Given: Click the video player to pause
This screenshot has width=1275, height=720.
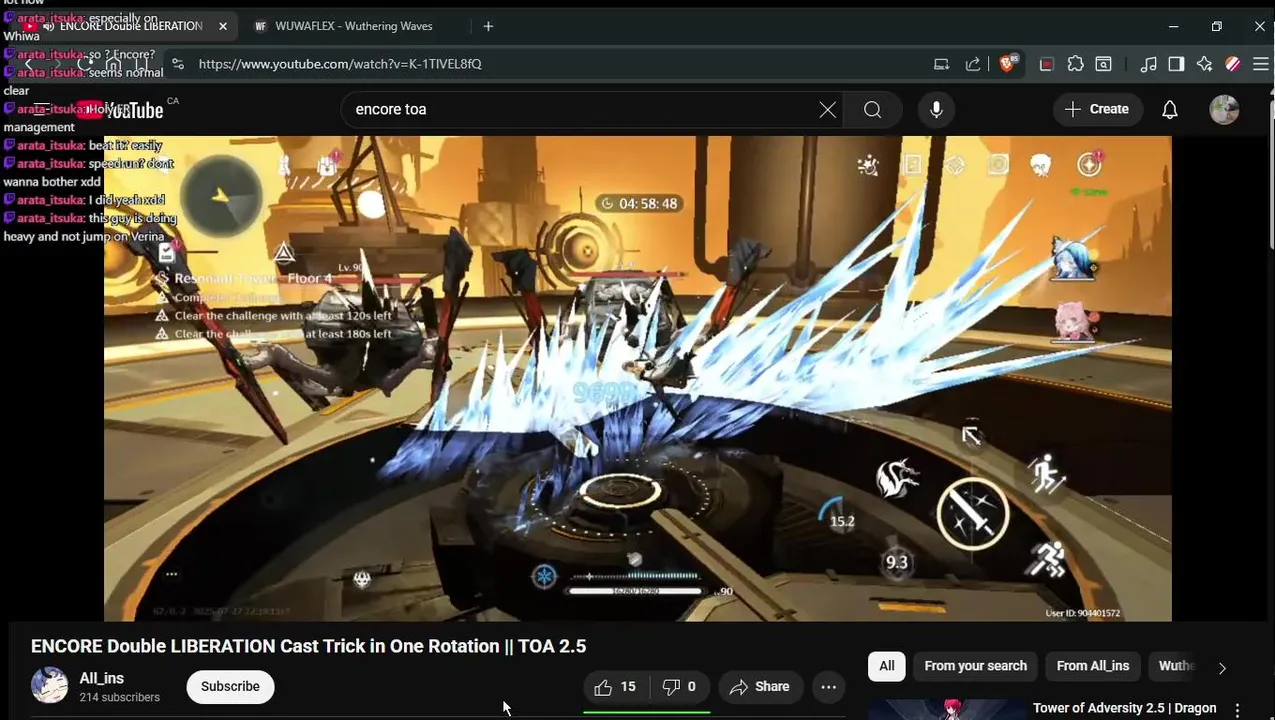Looking at the screenshot, I should click(638, 378).
